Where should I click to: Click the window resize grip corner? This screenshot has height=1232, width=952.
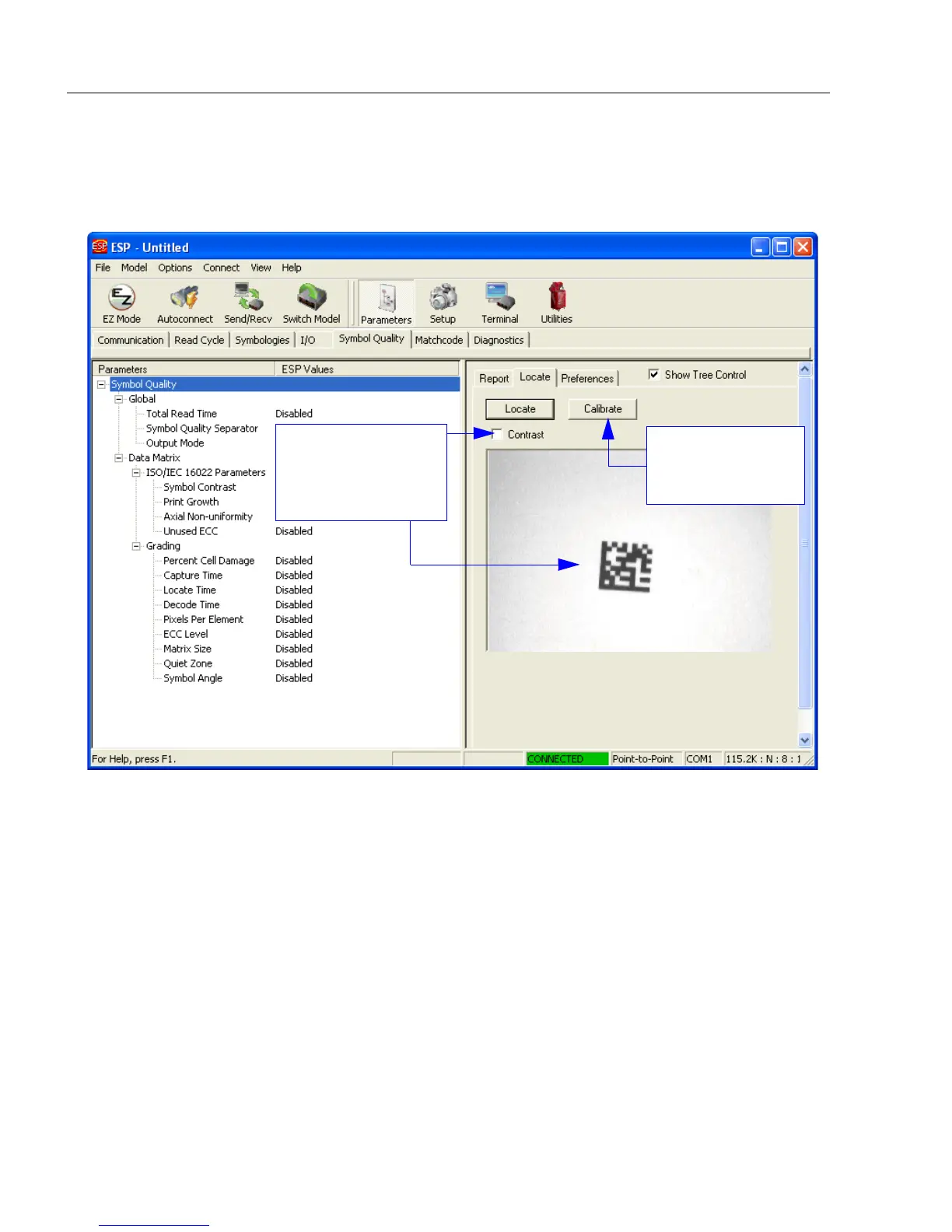point(808,760)
